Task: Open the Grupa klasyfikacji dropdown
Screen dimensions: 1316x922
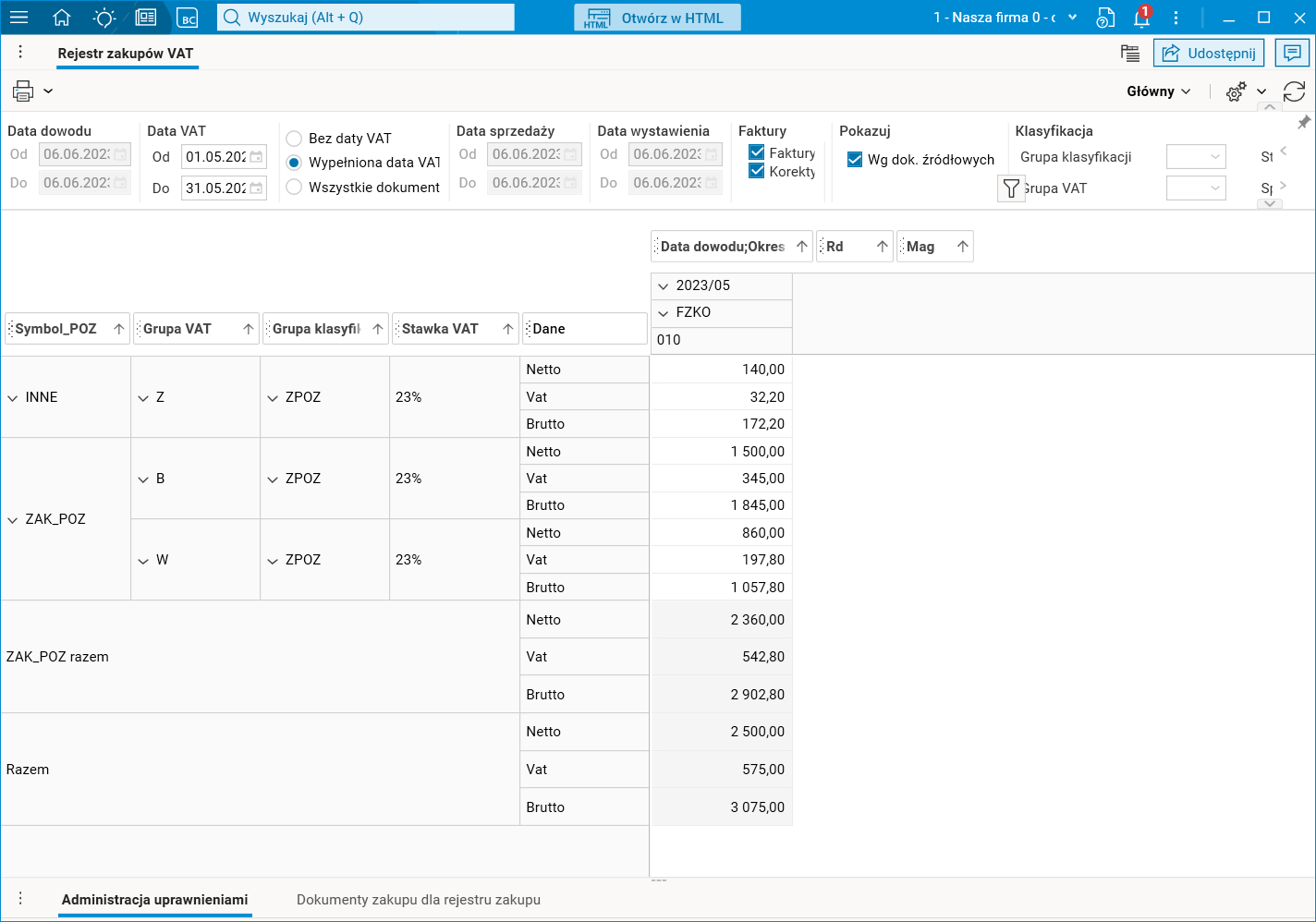Action: pos(1196,157)
